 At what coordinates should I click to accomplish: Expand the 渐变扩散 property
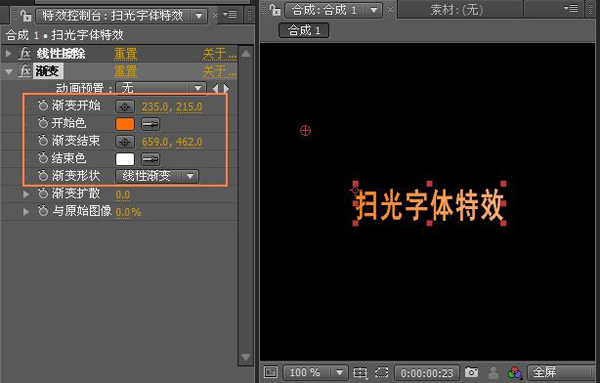point(26,194)
